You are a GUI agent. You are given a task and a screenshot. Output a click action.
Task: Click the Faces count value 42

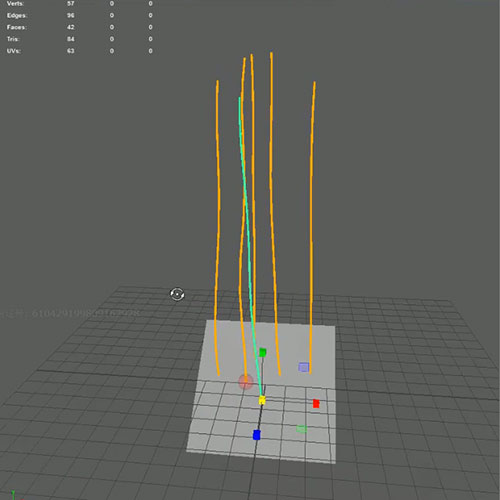pos(70,27)
